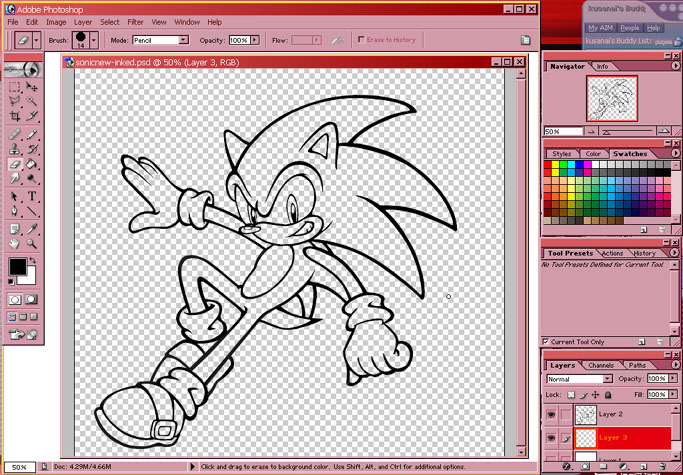This screenshot has height=475, width=683.
Task: Open the eraser Mode dropdown
Action: (x=183, y=40)
